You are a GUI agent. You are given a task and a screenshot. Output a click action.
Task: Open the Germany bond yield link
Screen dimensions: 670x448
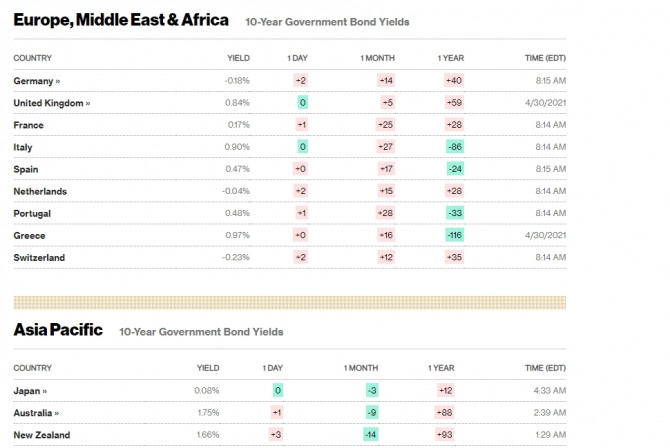pos(37,80)
